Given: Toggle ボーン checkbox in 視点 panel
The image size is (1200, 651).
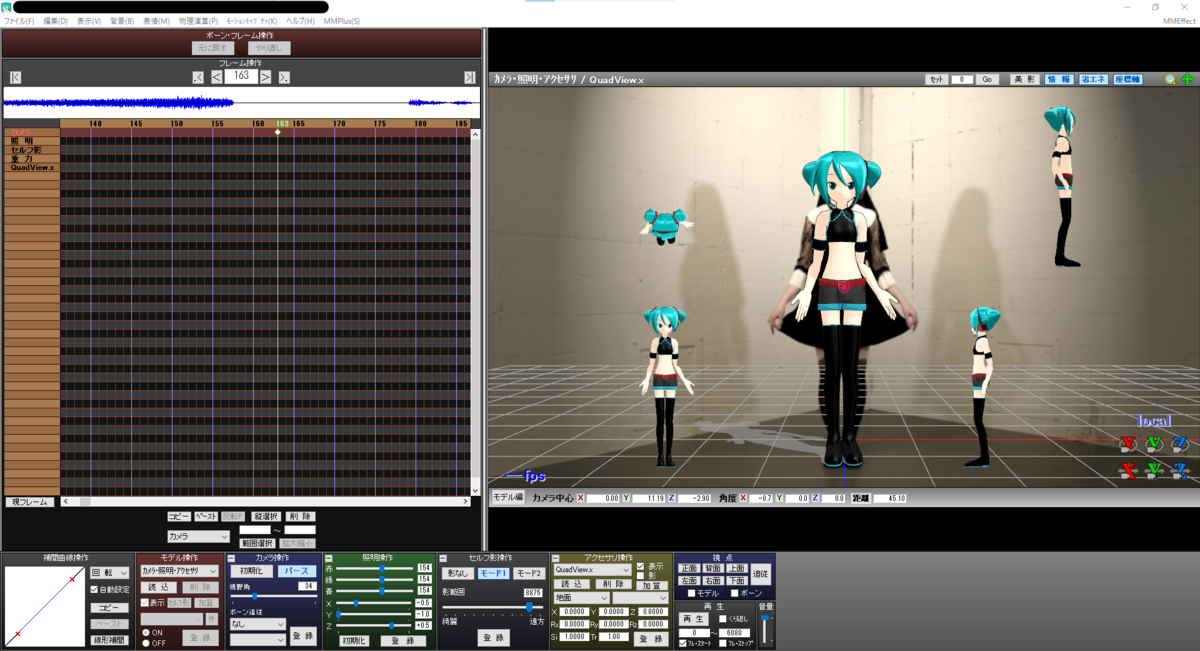Looking at the screenshot, I should point(734,594).
